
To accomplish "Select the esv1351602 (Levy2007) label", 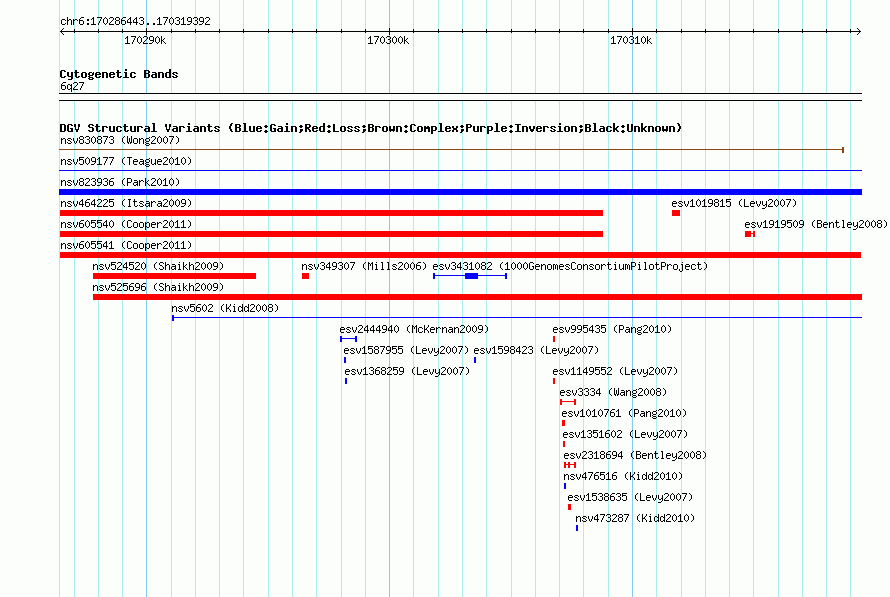I will coord(625,434).
